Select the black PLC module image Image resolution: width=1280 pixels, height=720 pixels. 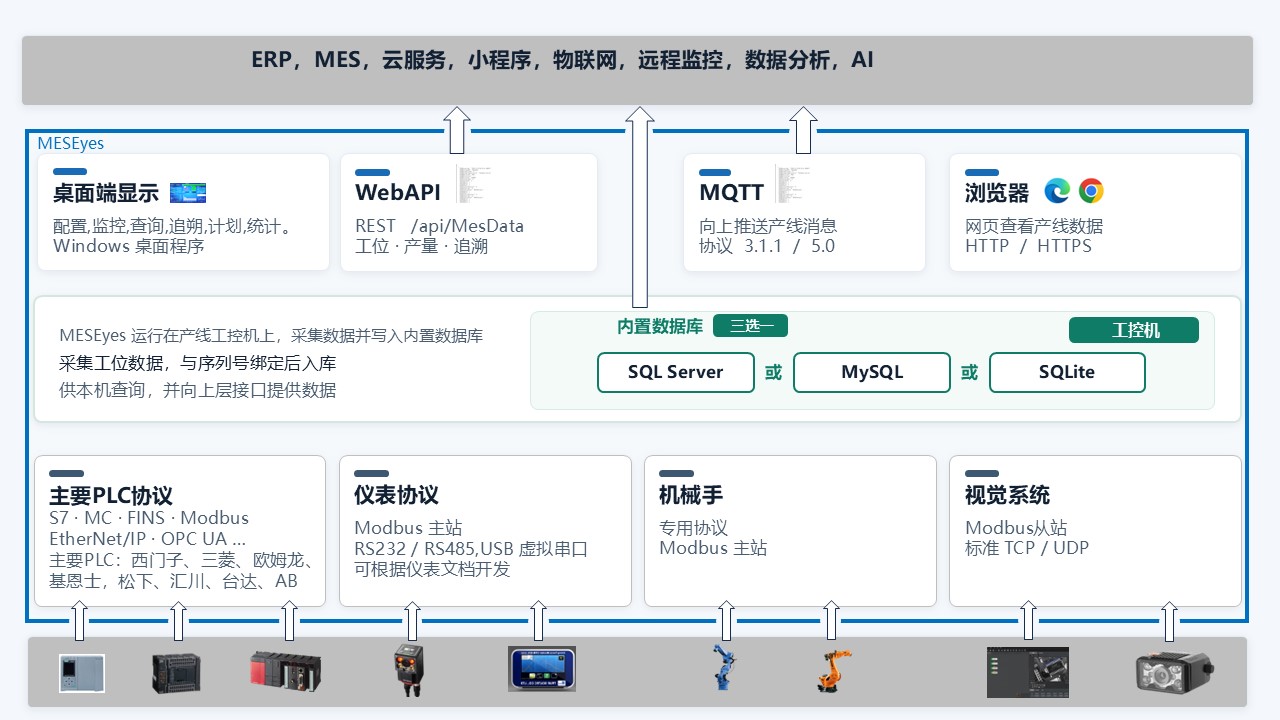[x=177, y=673]
